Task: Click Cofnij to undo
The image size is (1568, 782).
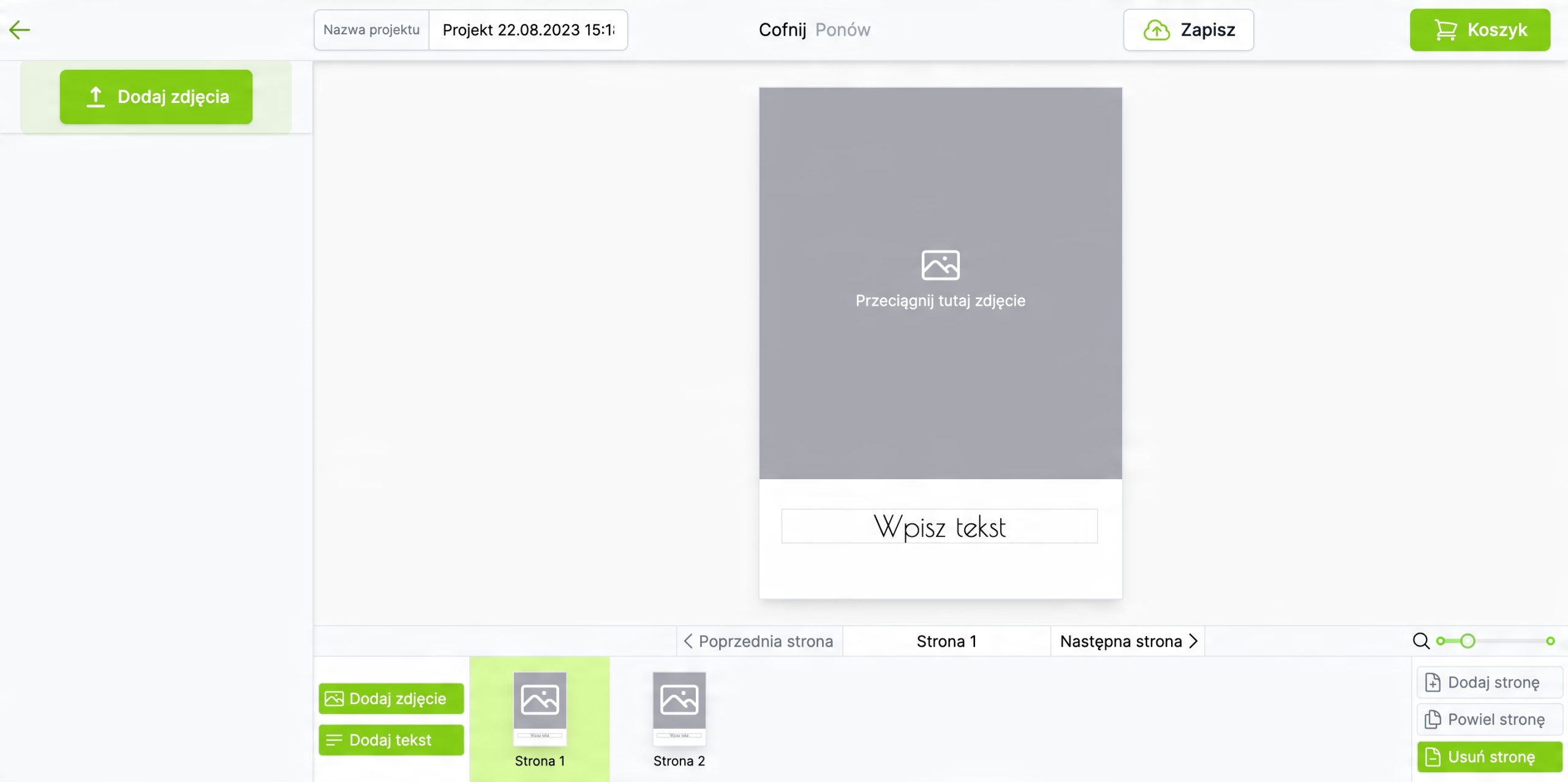Action: (782, 29)
